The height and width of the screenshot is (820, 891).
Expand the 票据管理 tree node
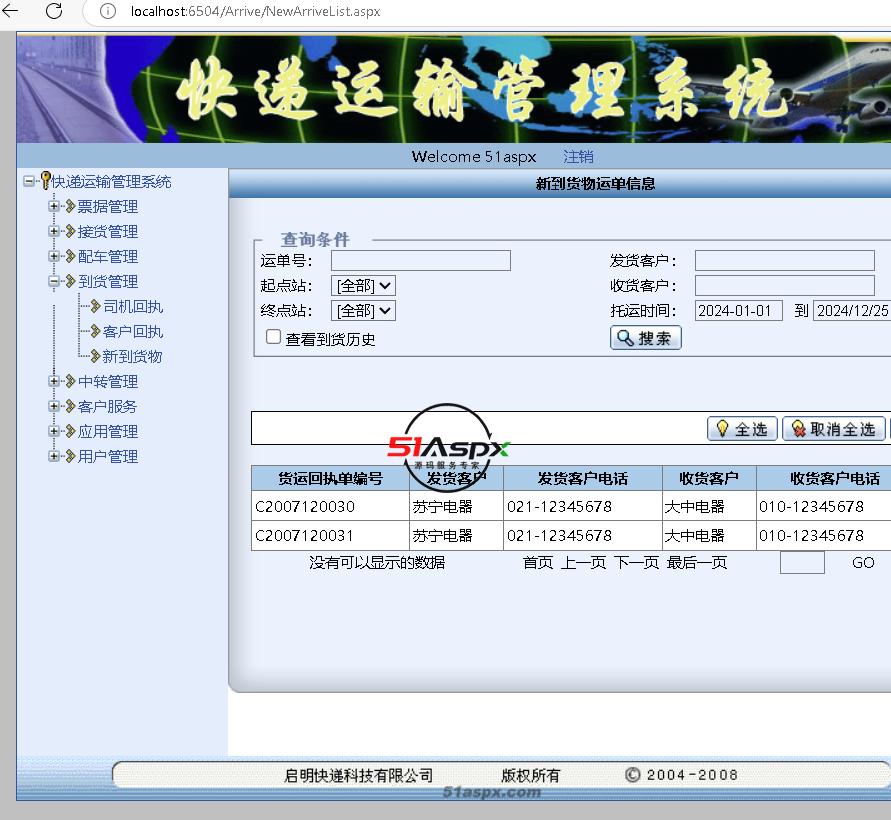[x=54, y=206]
